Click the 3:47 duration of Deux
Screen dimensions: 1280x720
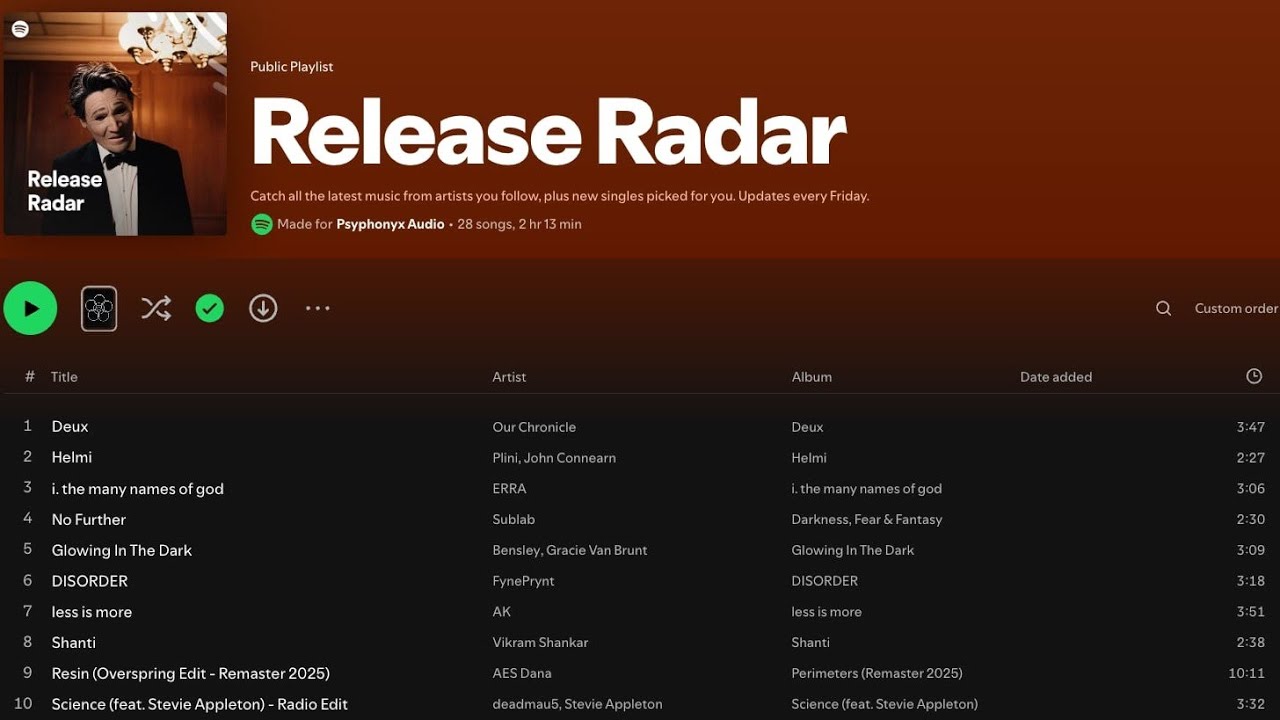(1251, 427)
